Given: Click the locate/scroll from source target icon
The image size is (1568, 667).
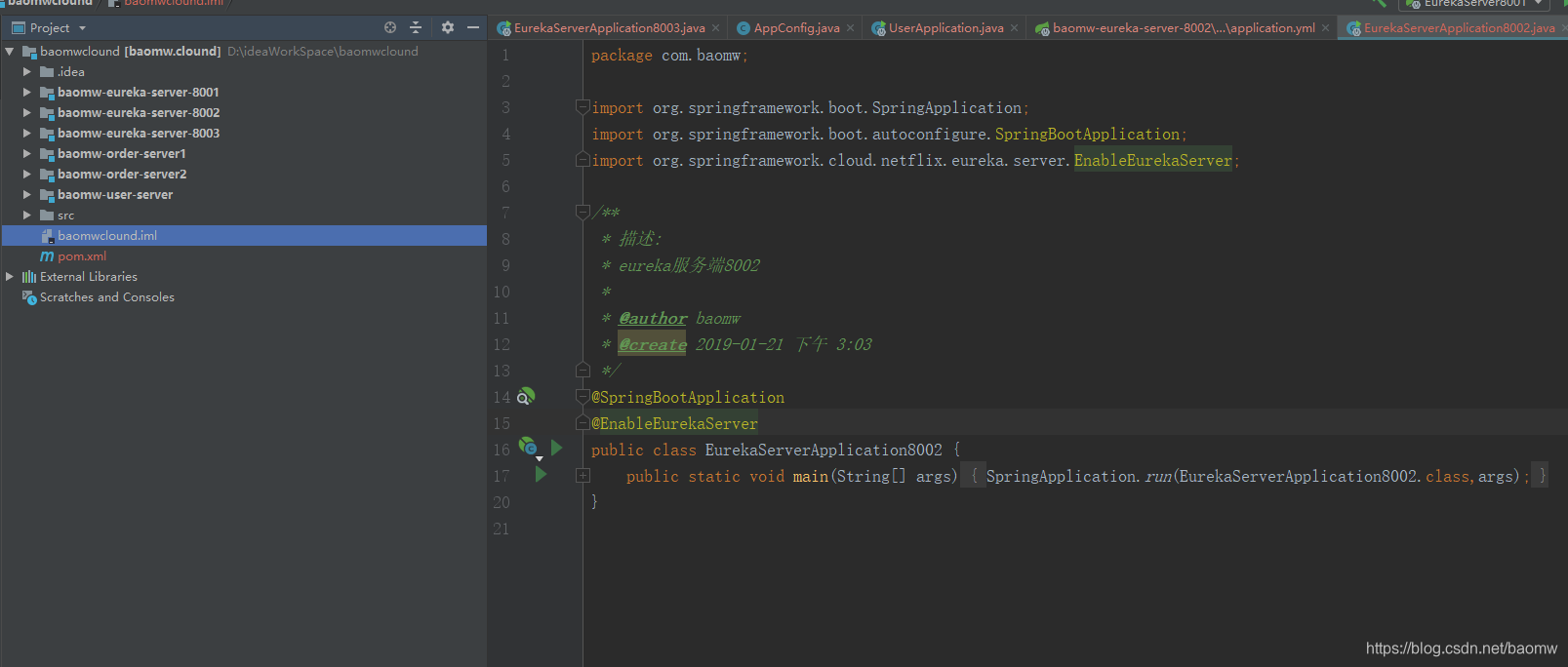Looking at the screenshot, I should pyautogui.click(x=390, y=27).
